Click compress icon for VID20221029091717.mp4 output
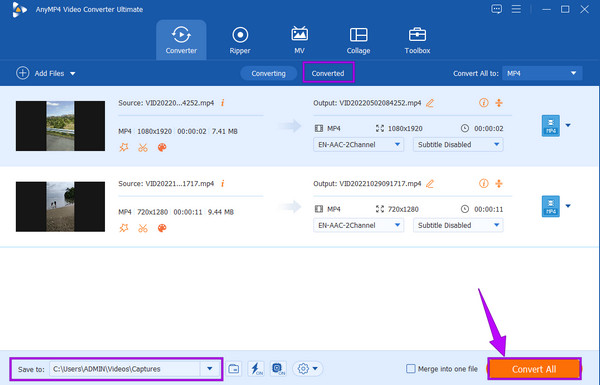The height and width of the screenshot is (385, 600). point(499,183)
